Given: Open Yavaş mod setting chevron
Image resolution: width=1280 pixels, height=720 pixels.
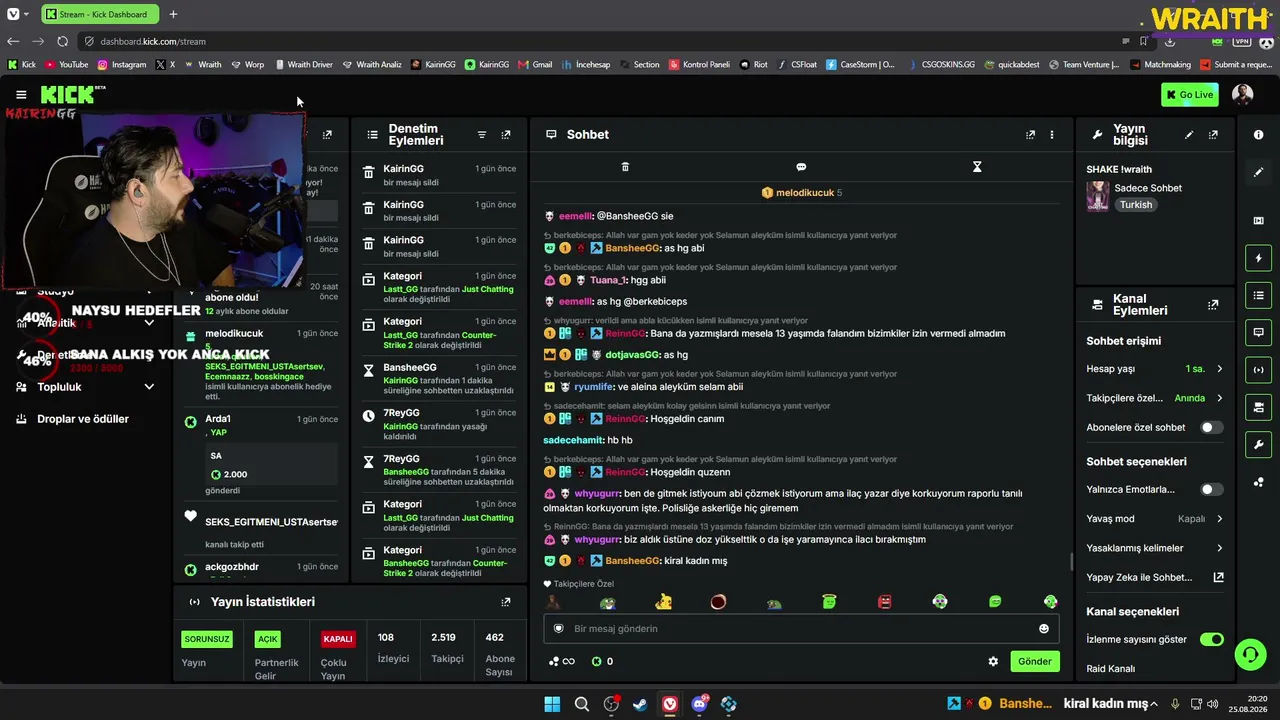Looking at the screenshot, I should pos(1219,519).
